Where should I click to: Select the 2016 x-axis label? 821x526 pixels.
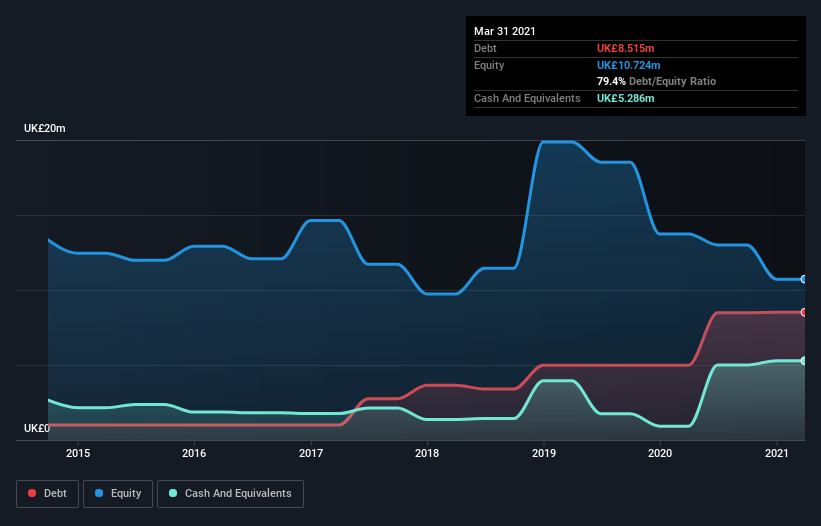point(194,453)
